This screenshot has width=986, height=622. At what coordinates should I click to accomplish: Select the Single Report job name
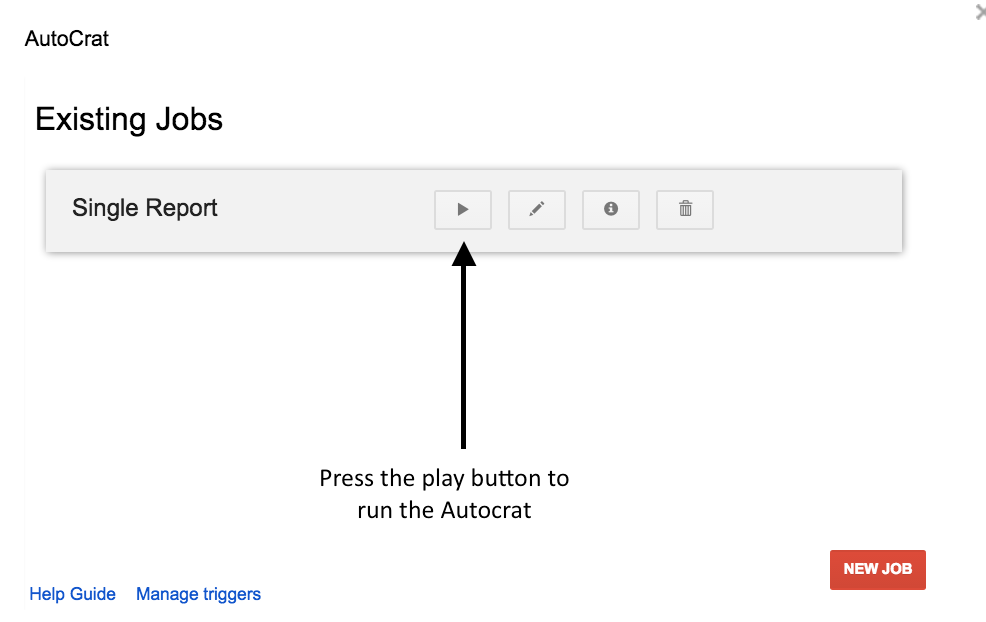pyautogui.click(x=145, y=208)
